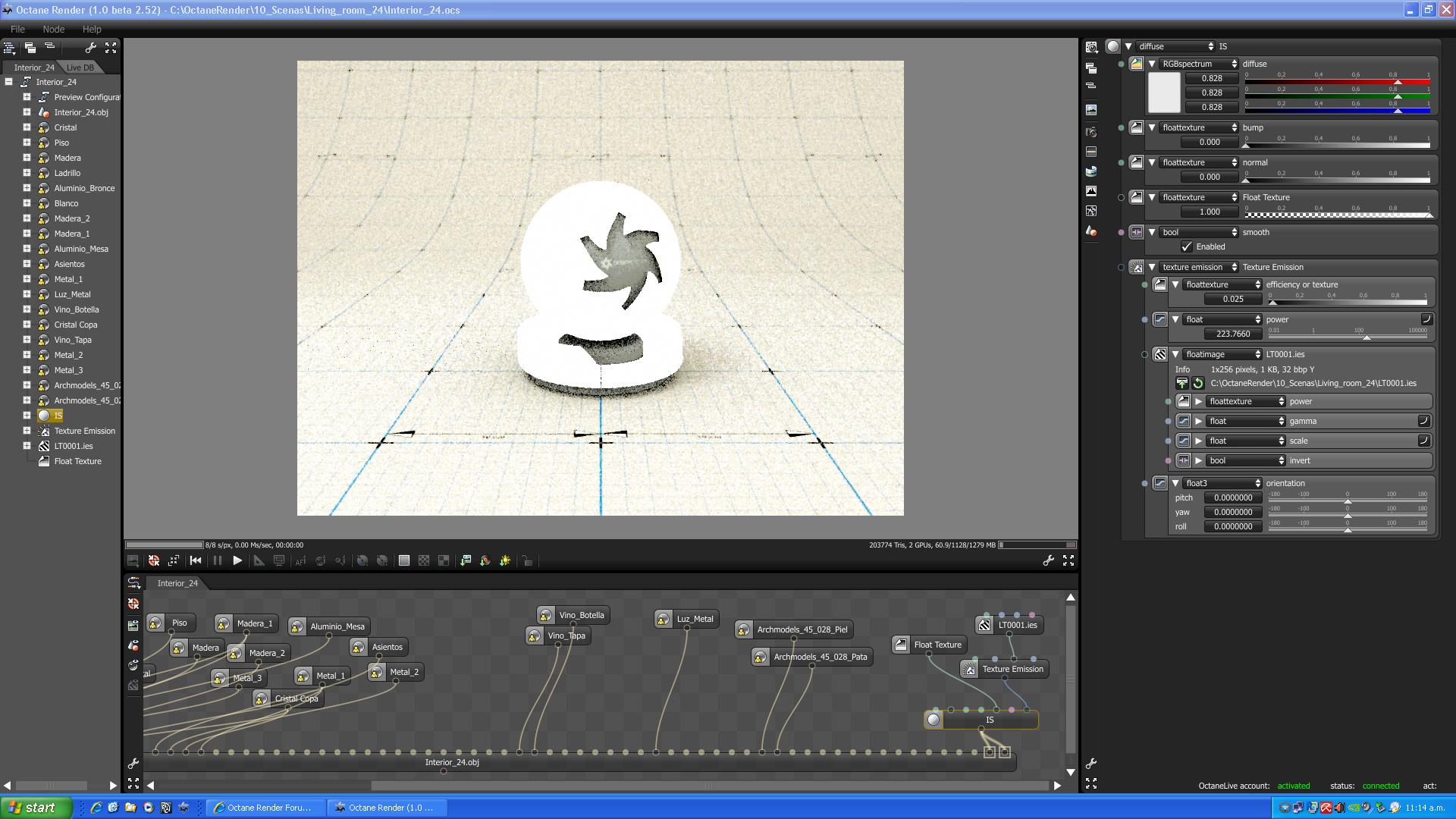Click the viewport fullscreen arrows icon
The height and width of the screenshot is (819, 1456).
pos(1068,560)
